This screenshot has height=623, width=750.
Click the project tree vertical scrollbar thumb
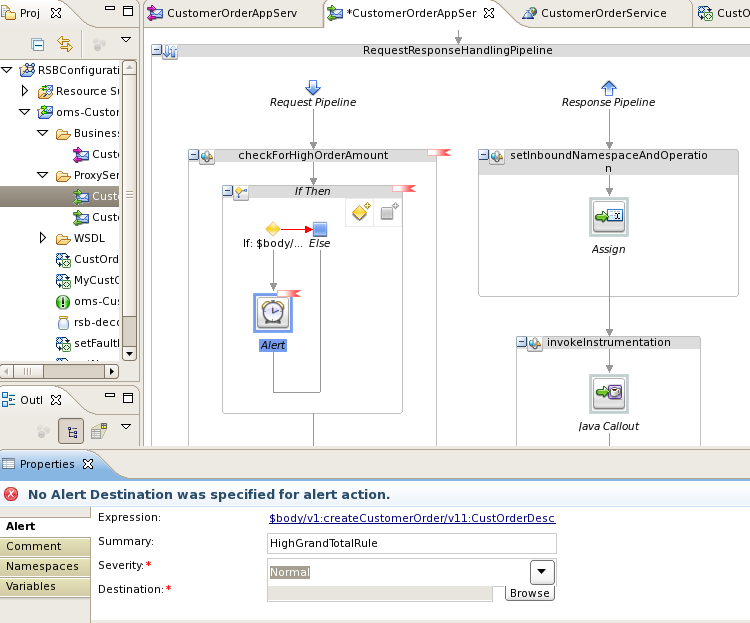tap(129, 195)
